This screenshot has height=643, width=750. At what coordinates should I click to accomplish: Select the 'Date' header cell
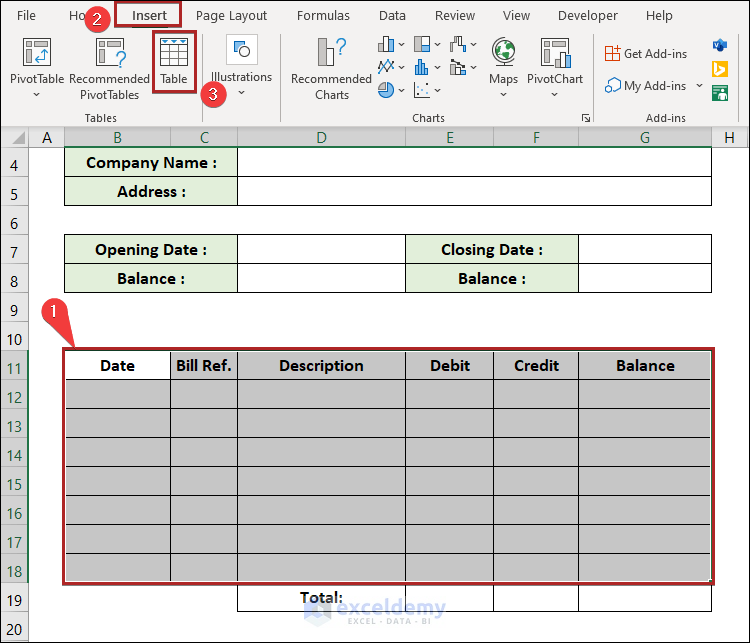[x=118, y=366]
